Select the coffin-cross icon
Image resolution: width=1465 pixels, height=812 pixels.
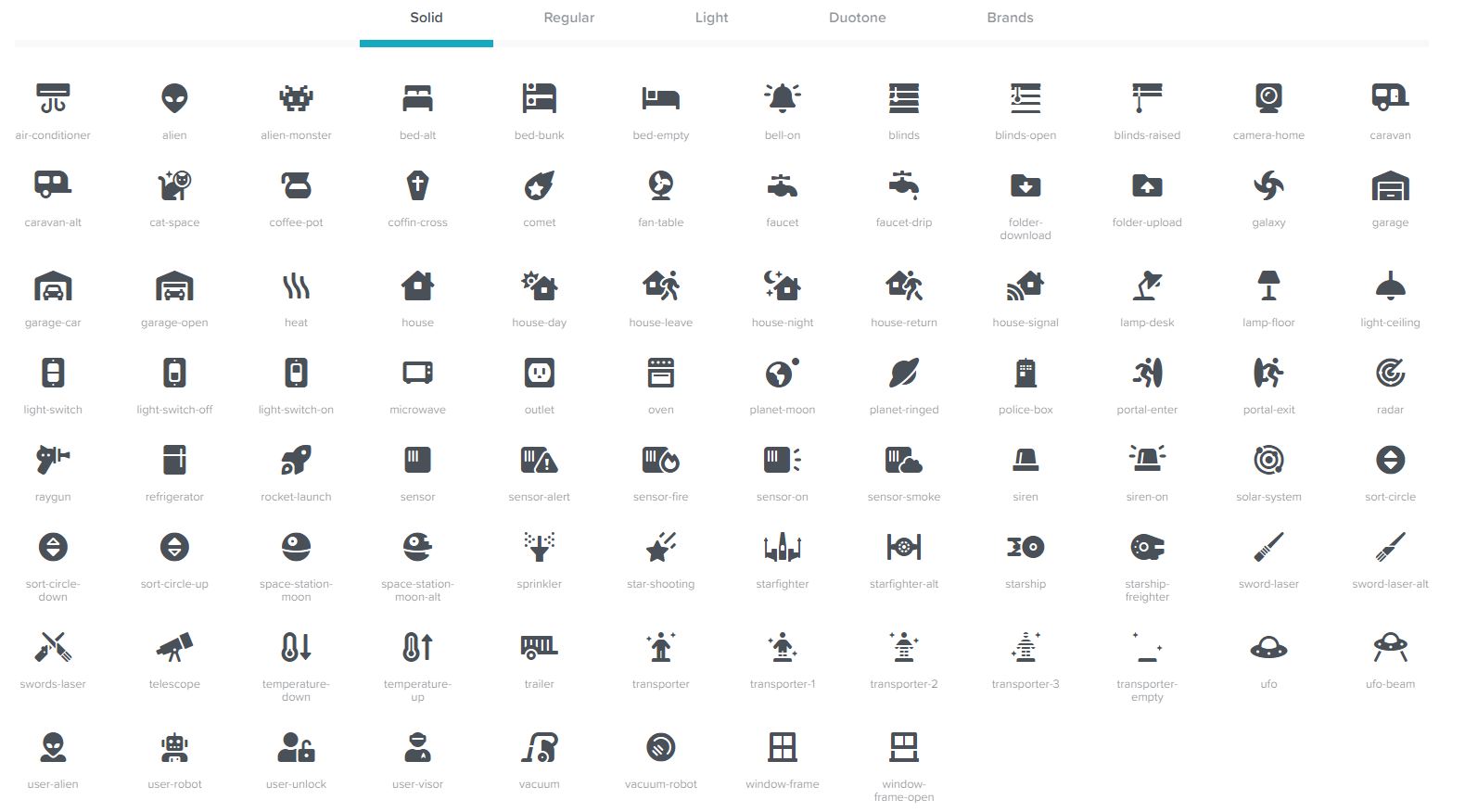(x=418, y=185)
